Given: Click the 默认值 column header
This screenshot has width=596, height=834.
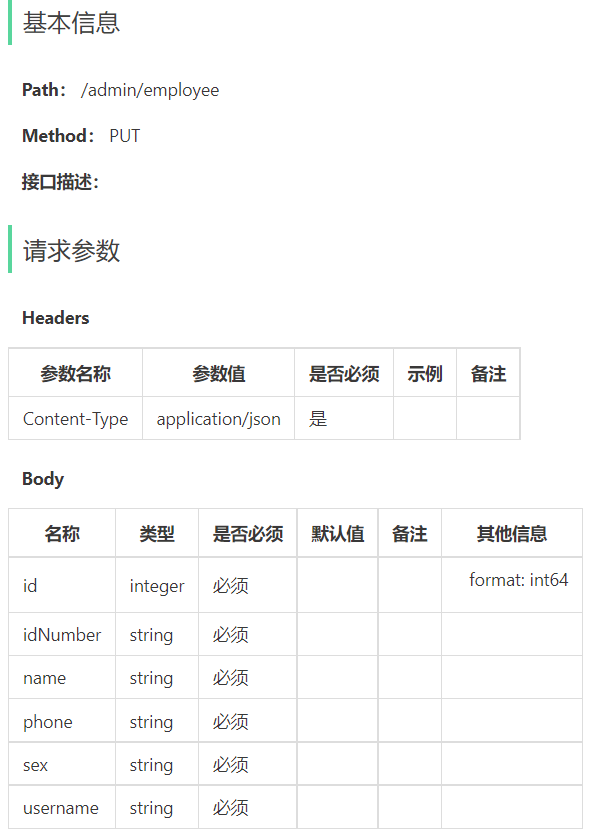Looking at the screenshot, I should [338, 533].
